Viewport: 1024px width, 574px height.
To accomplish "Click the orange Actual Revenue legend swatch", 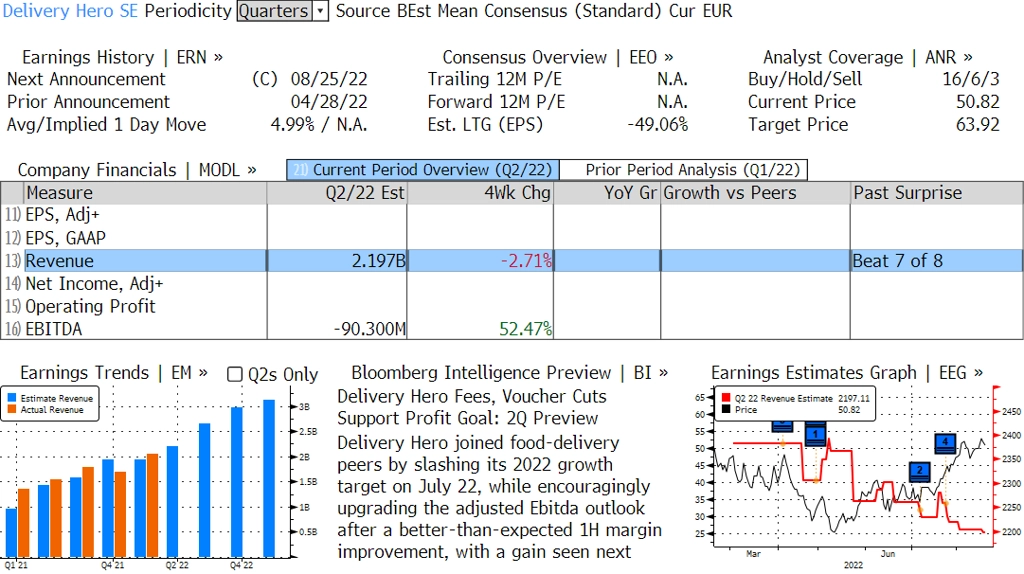I will 12,409.
